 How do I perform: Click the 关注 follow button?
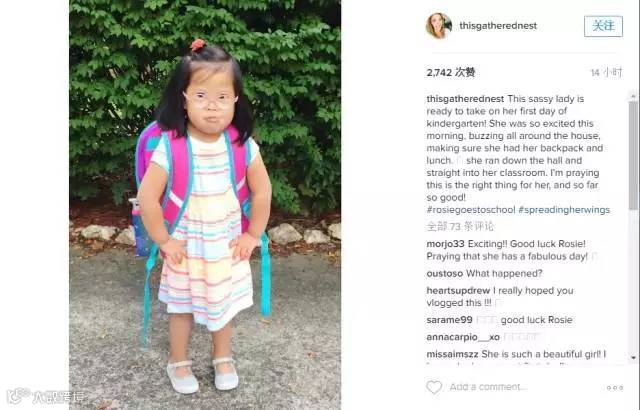[x=603, y=26]
